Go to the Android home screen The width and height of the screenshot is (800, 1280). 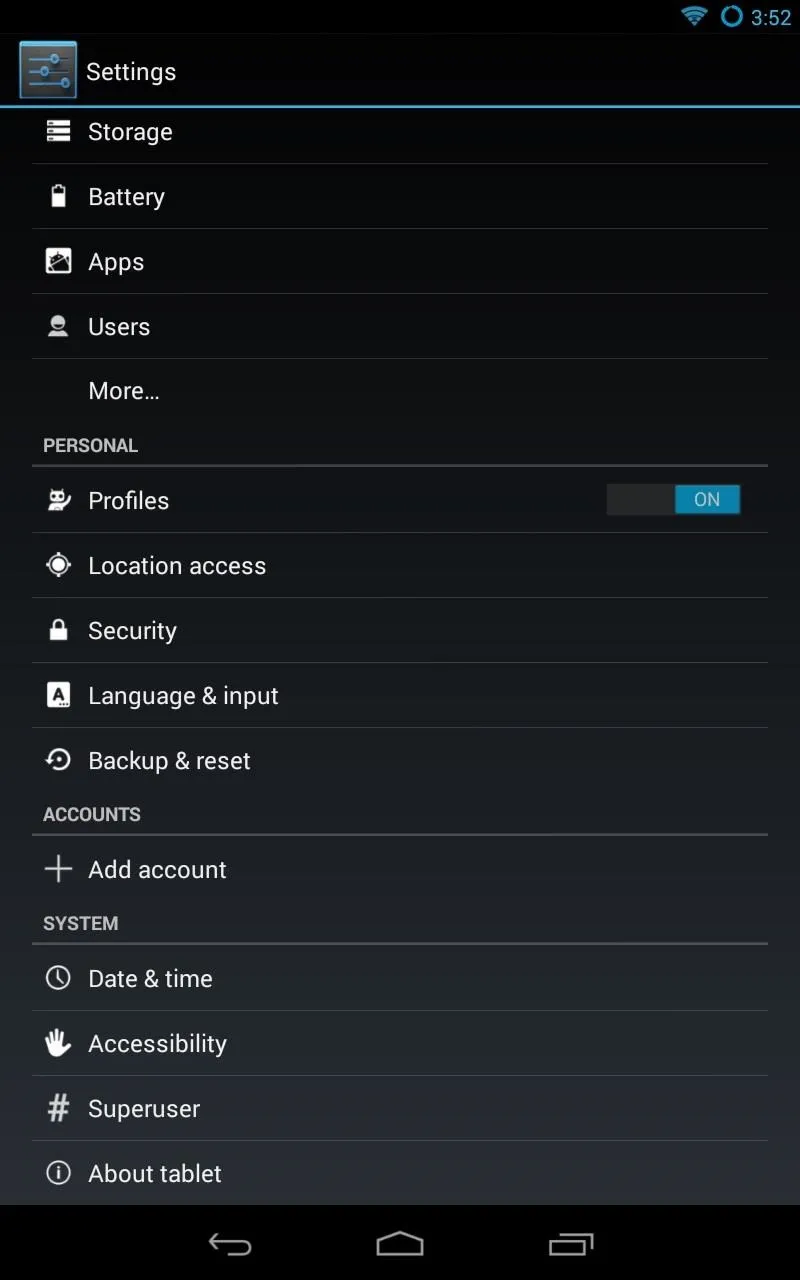(x=400, y=1243)
